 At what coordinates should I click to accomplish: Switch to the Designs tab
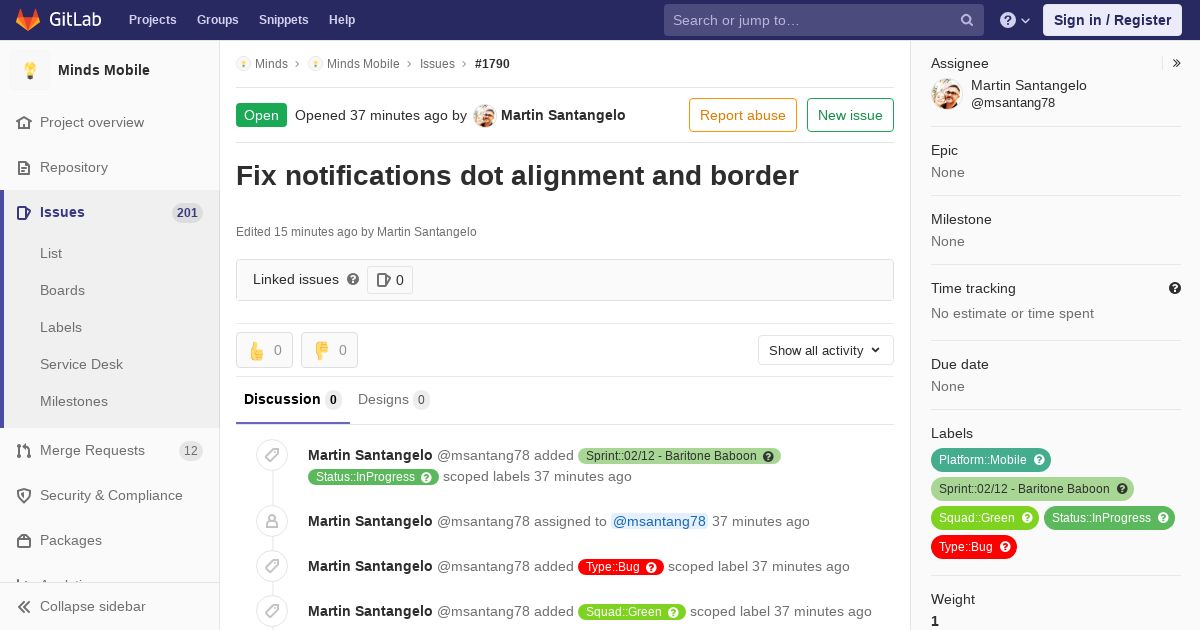pyautogui.click(x=394, y=399)
